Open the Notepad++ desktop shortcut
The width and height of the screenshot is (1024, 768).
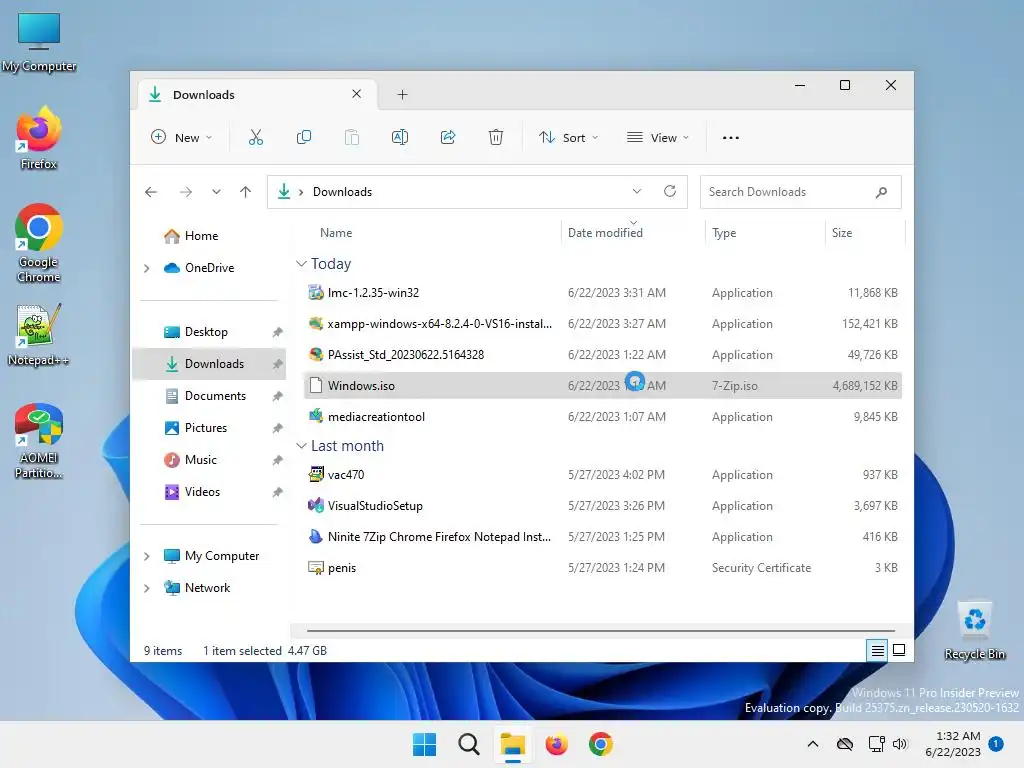[x=39, y=335]
